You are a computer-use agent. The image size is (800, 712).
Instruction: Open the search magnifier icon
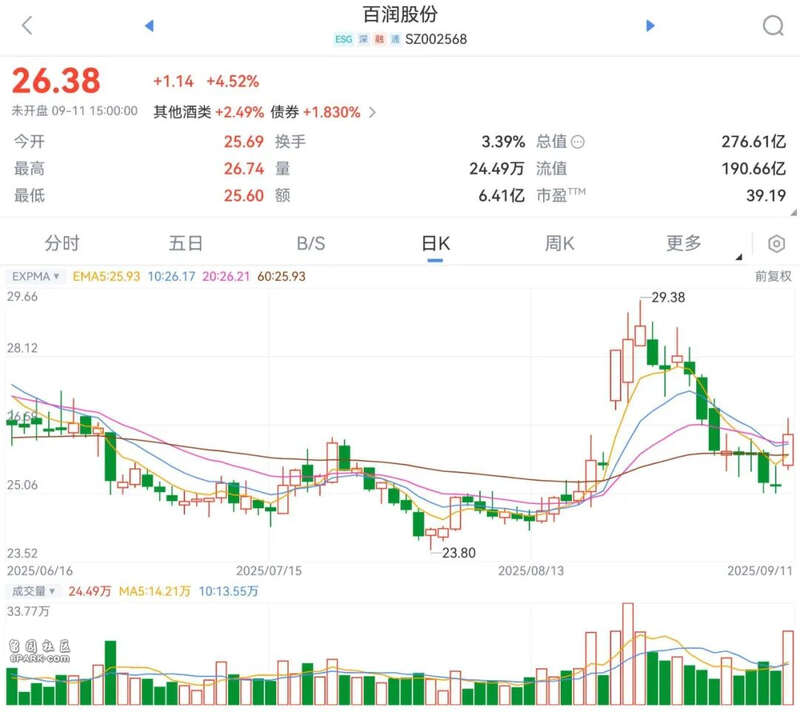pos(773,26)
